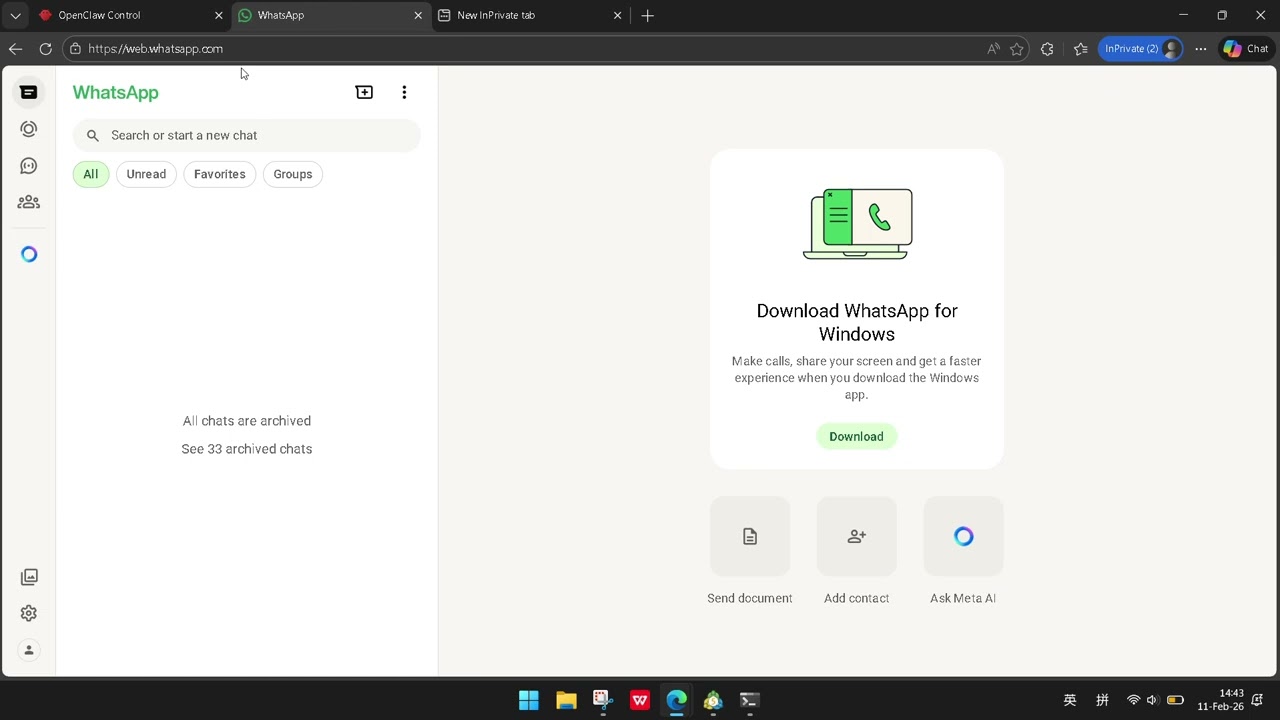Open the browser Extensions icon
Screen dimensions: 1280x720
point(1047,48)
